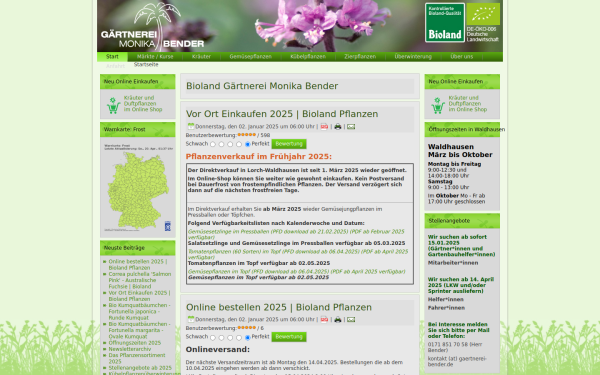Print the Online bestellen article
This screenshot has height=375, width=600.
pos(338,320)
